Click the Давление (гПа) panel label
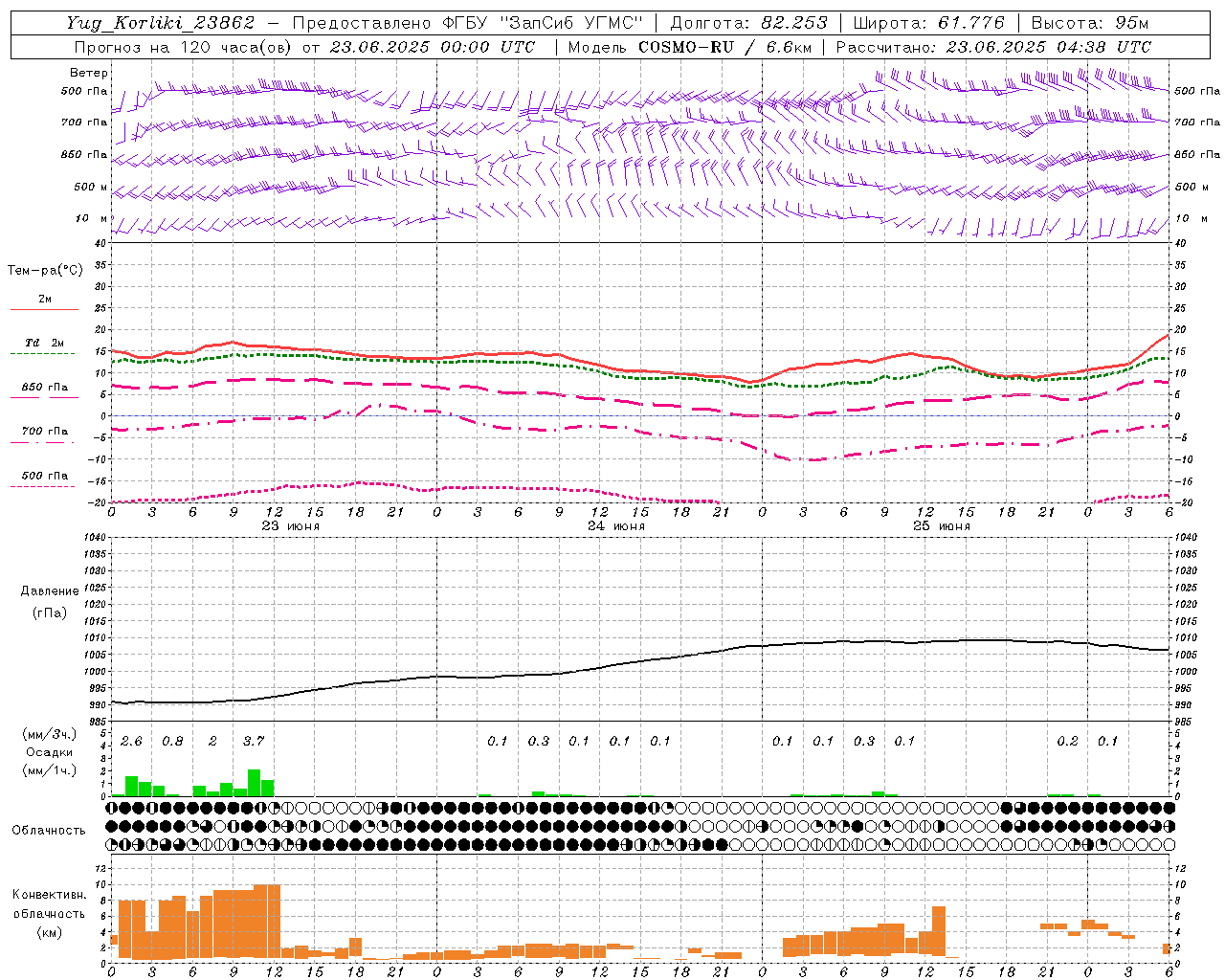 pos(50,602)
